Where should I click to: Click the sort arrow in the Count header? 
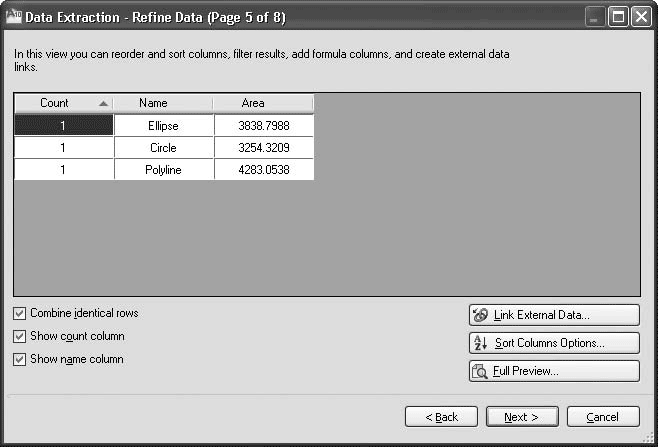pyautogui.click(x=103, y=103)
